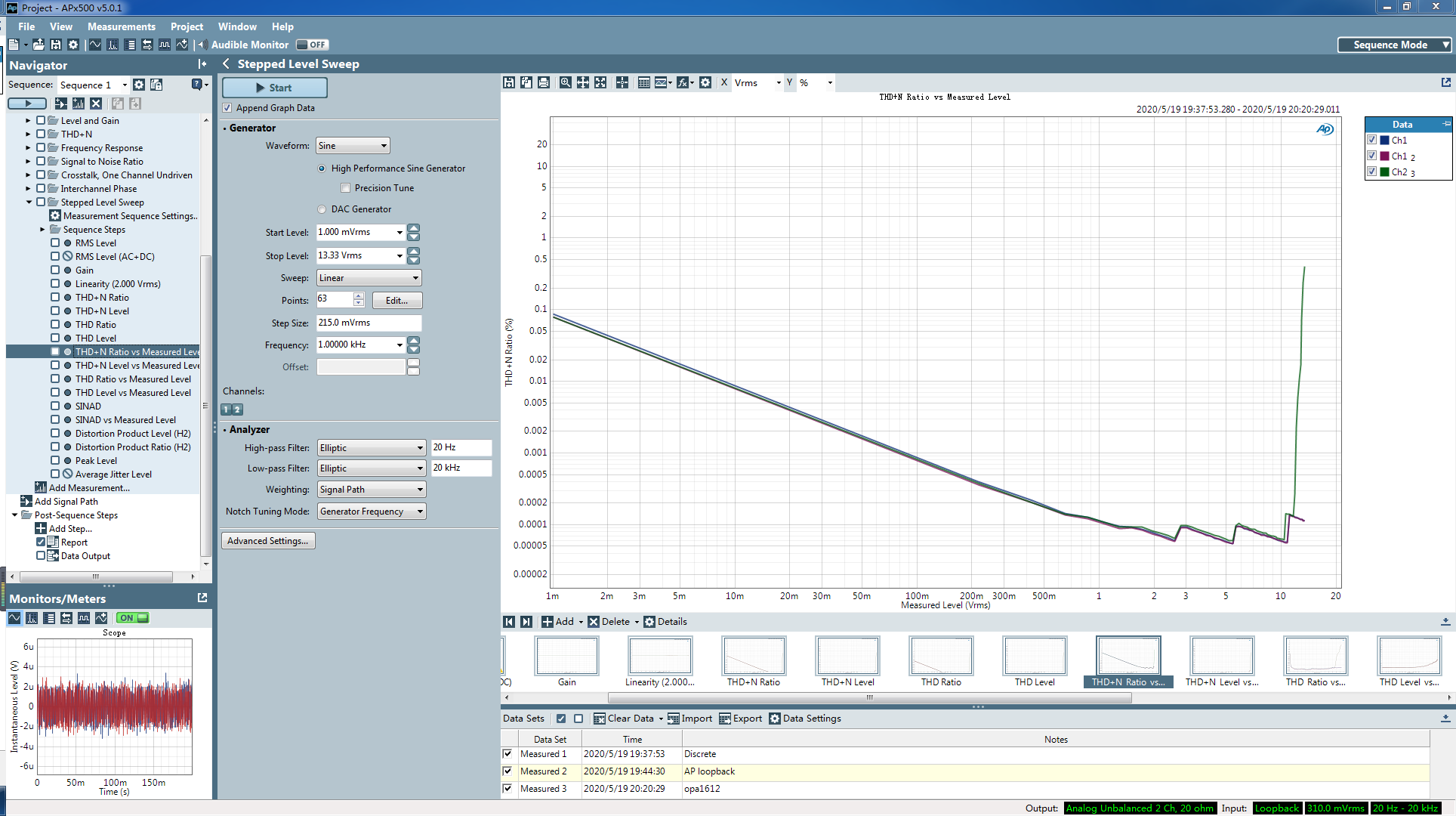Open meters list icon in main toolbar
Viewport: 1456px width, 816px height.
click(x=130, y=45)
